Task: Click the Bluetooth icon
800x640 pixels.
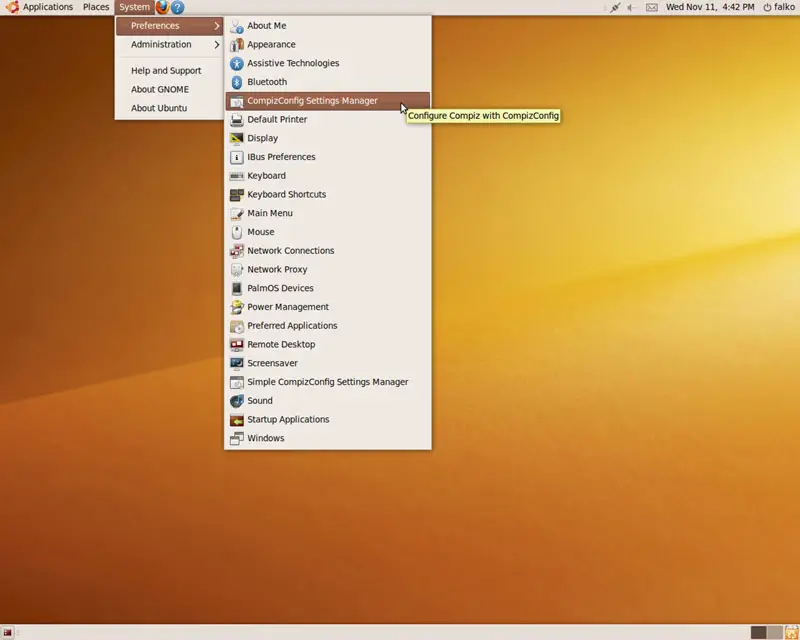Action: (x=236, y=82)
